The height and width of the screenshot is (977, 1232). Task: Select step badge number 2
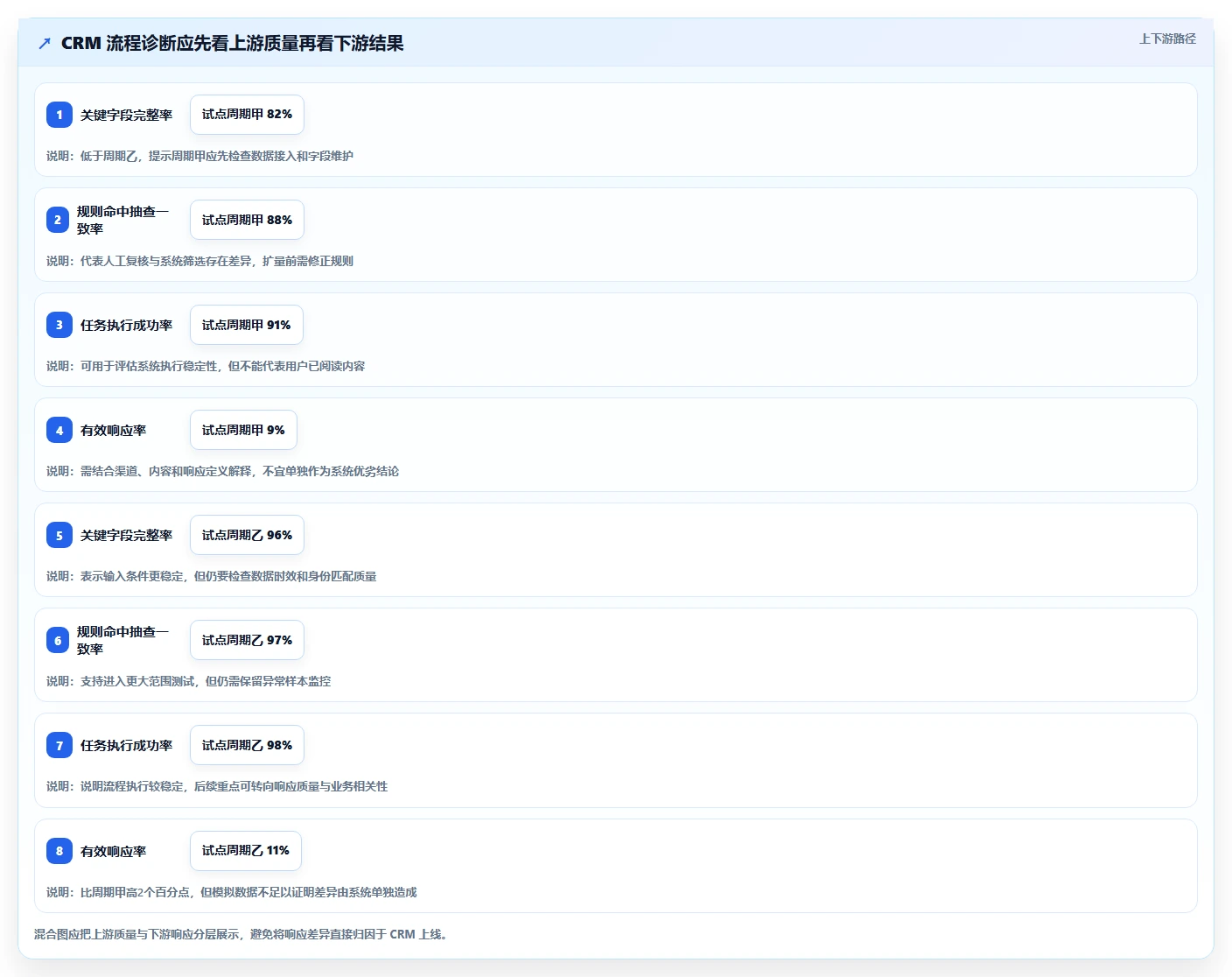[58, 220]
